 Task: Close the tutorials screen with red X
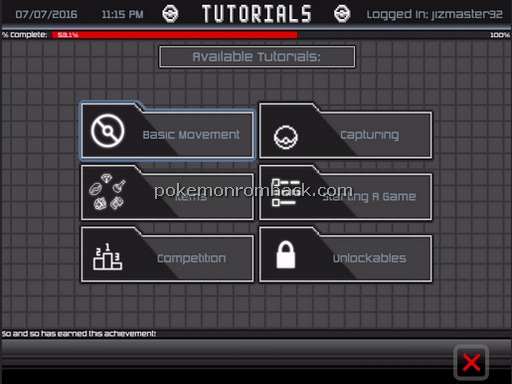(x=471, y=362)
